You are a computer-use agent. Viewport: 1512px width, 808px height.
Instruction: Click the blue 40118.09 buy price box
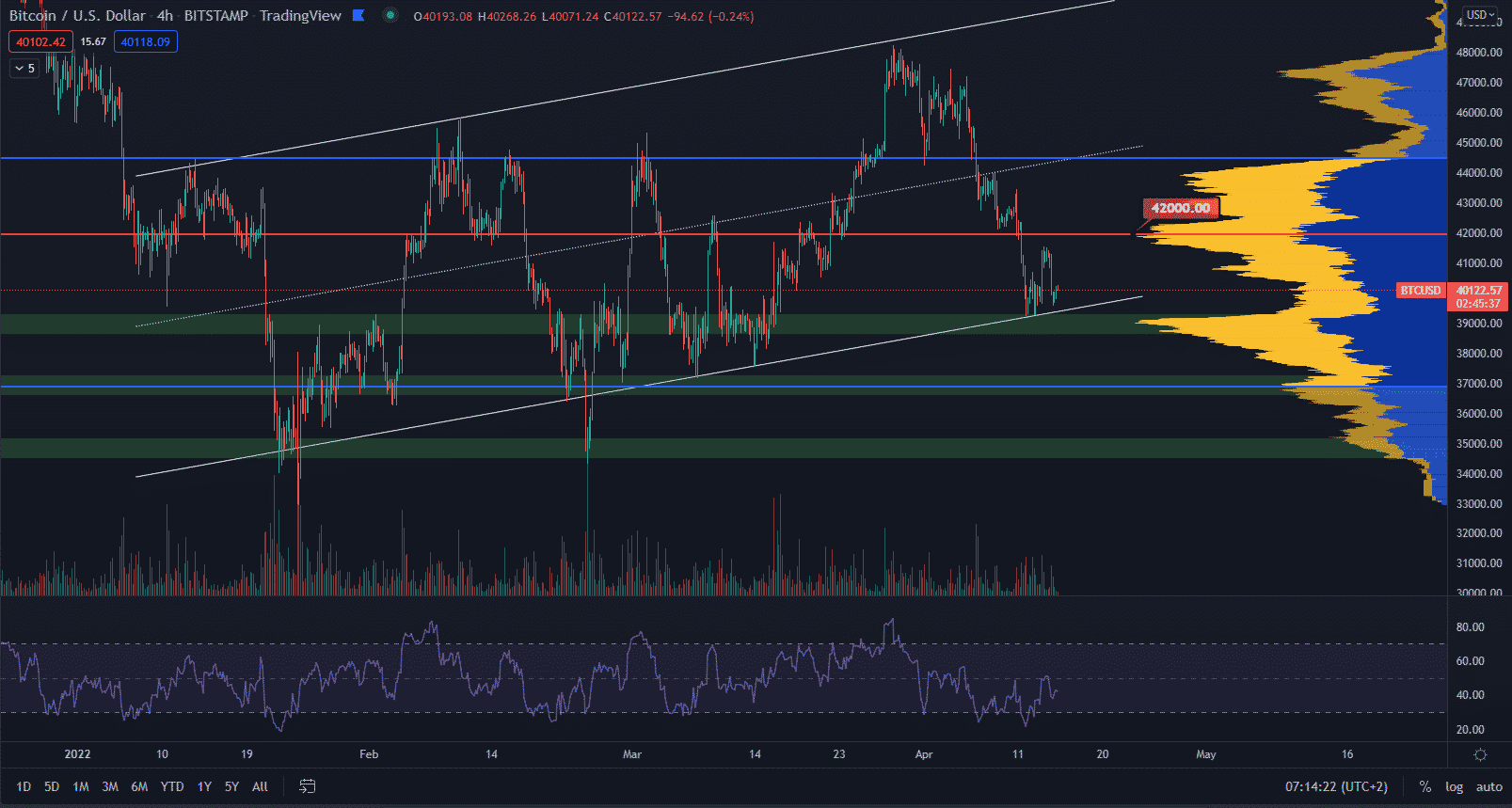pyautogui.click(x=145, y=41)
